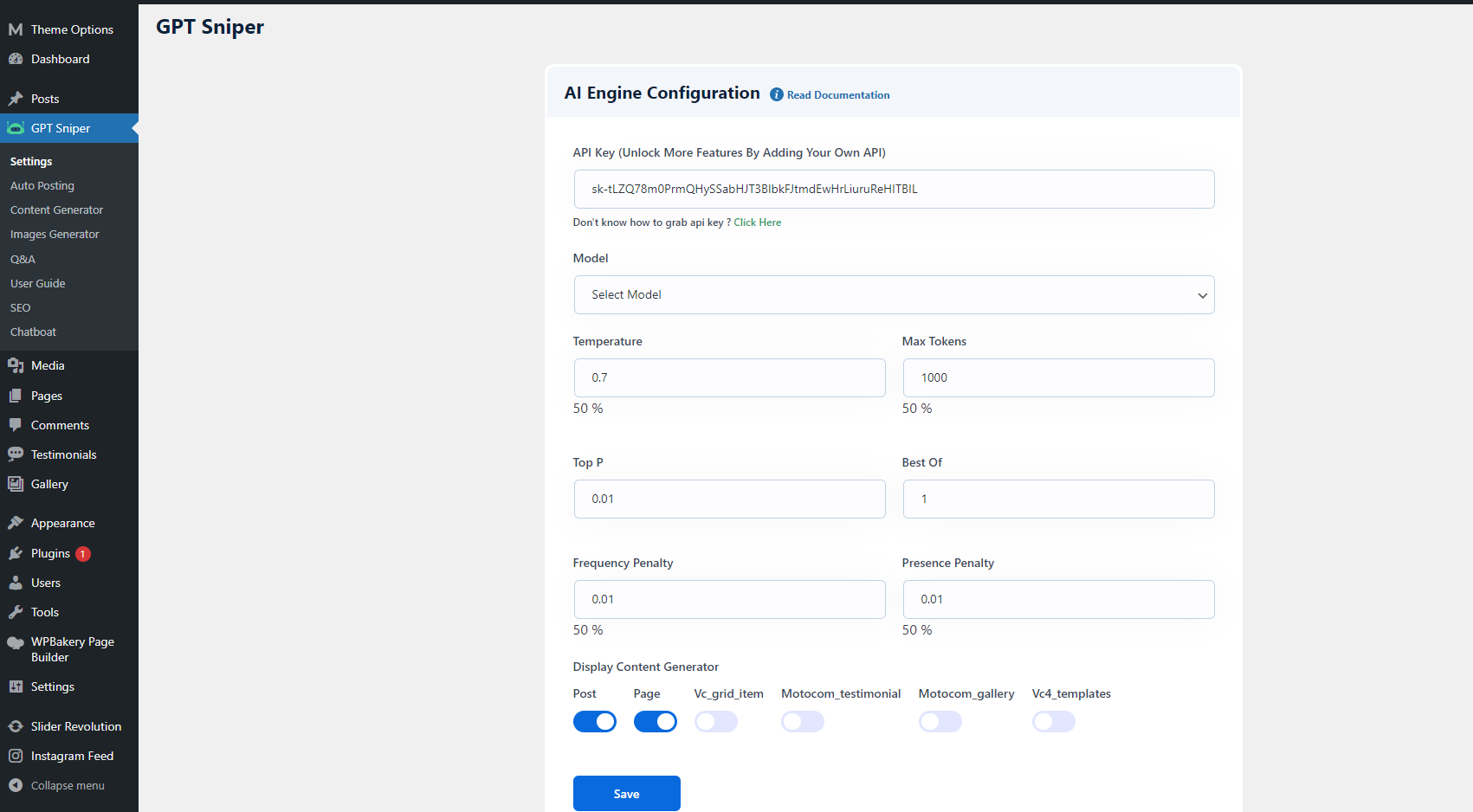Image resolution: width=1473 pixels, height=812 pixels.
Task: Go to the Q&A submenu item
Action: (23, 260)
